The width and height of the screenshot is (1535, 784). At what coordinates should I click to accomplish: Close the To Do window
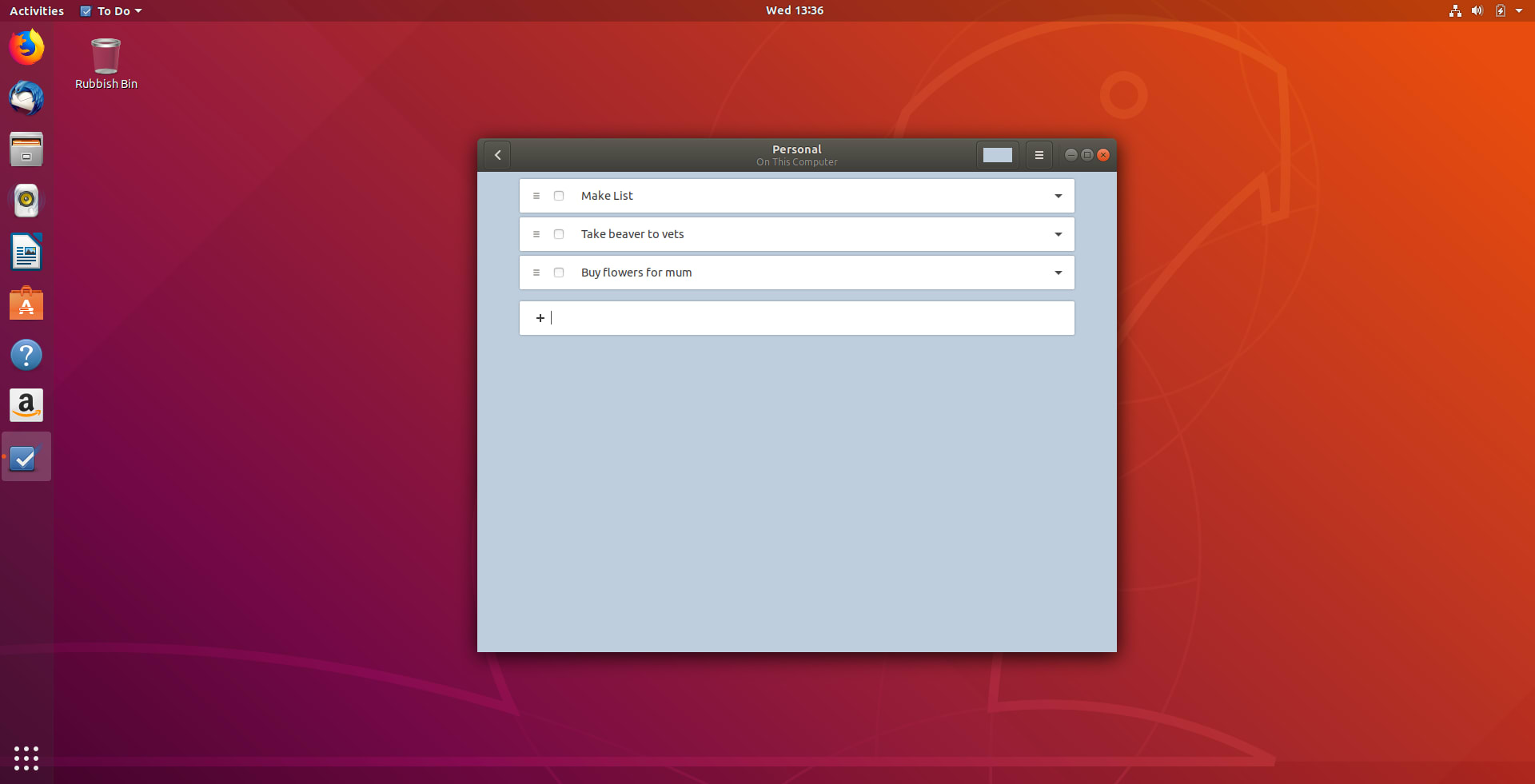(x=1103, y=155)
